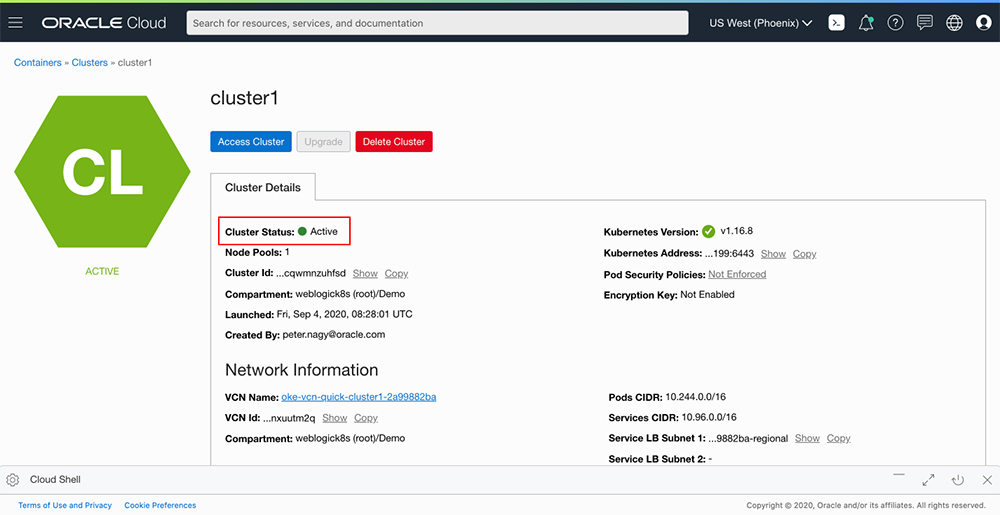This screenshot has height=515, width=1000.
Task: Show the full Cluster Id
Action: point(365,273)
